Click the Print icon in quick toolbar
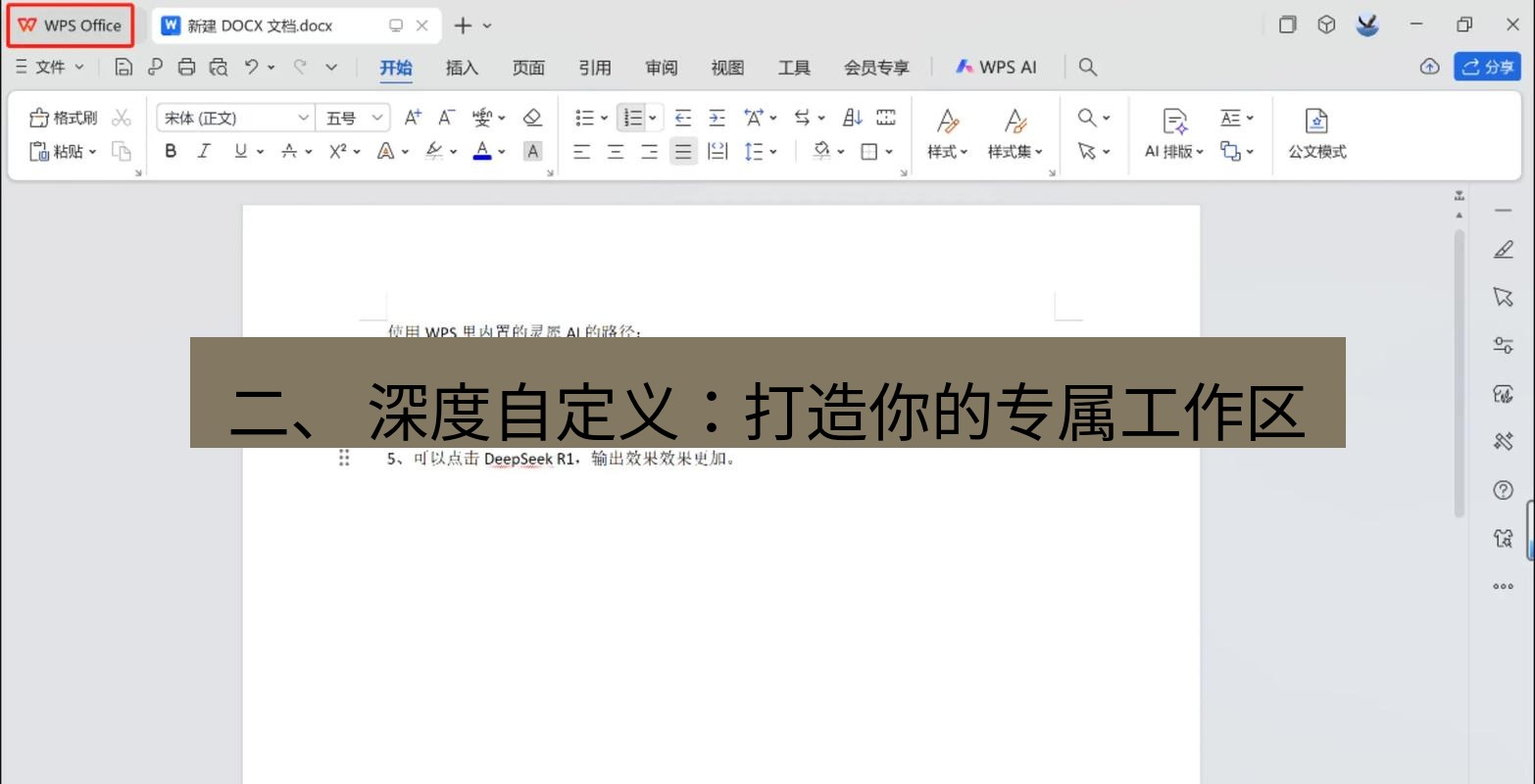 (186, 67)
